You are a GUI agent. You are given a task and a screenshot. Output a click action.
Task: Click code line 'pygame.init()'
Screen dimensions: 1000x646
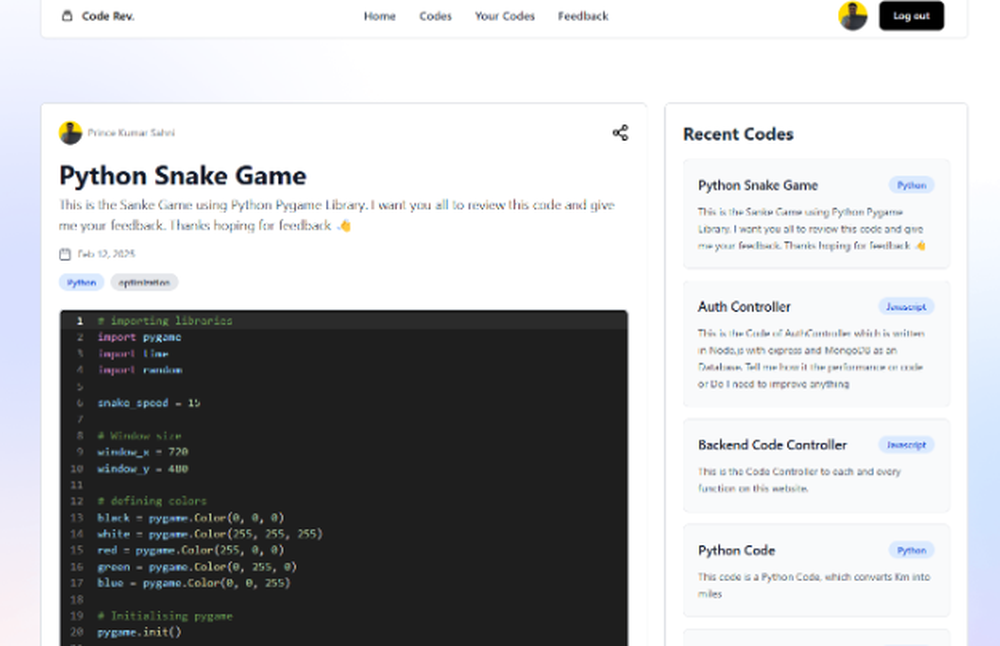pos(140,632)
